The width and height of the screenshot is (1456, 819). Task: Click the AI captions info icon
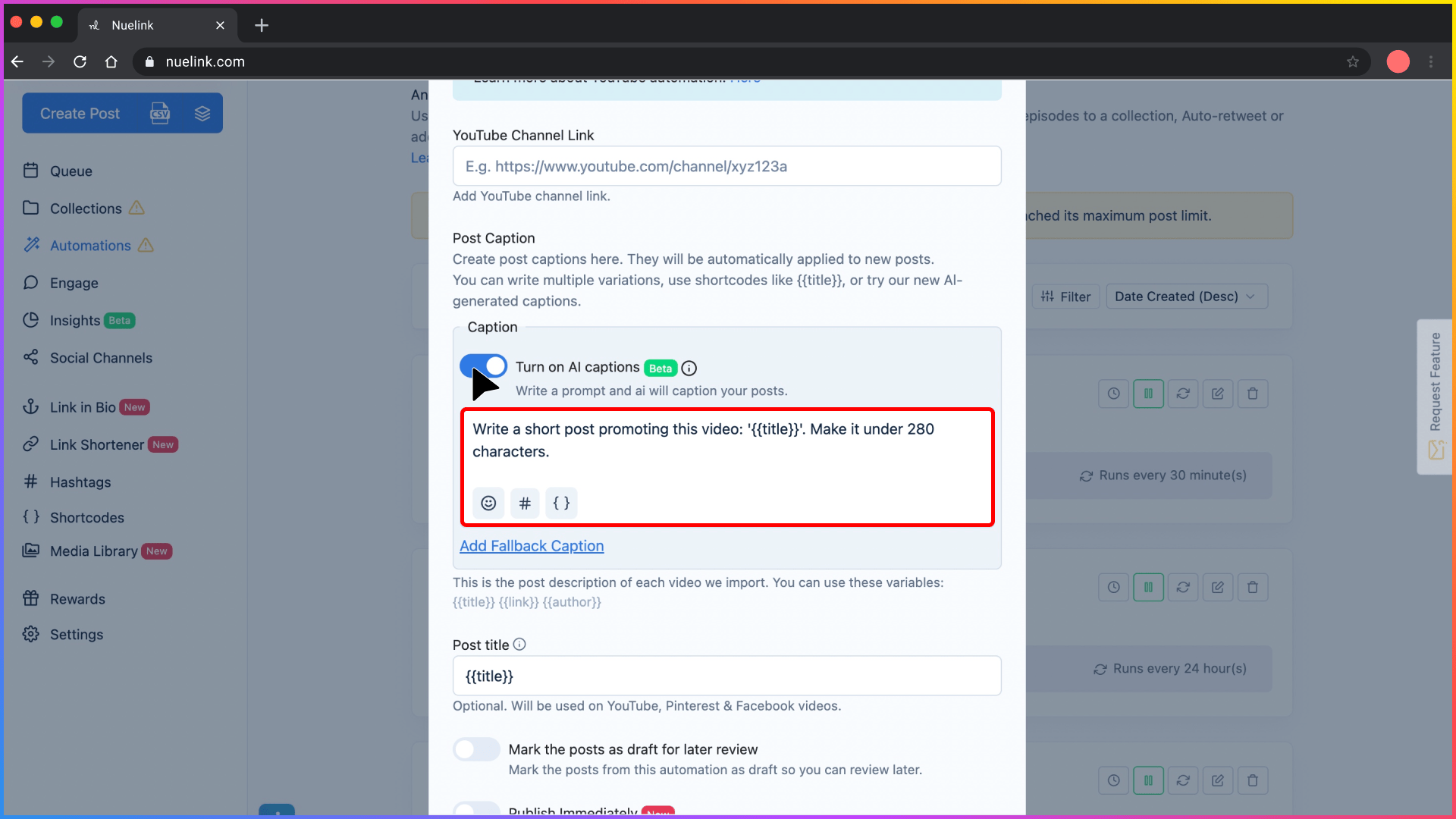click(x=689, y=369)
